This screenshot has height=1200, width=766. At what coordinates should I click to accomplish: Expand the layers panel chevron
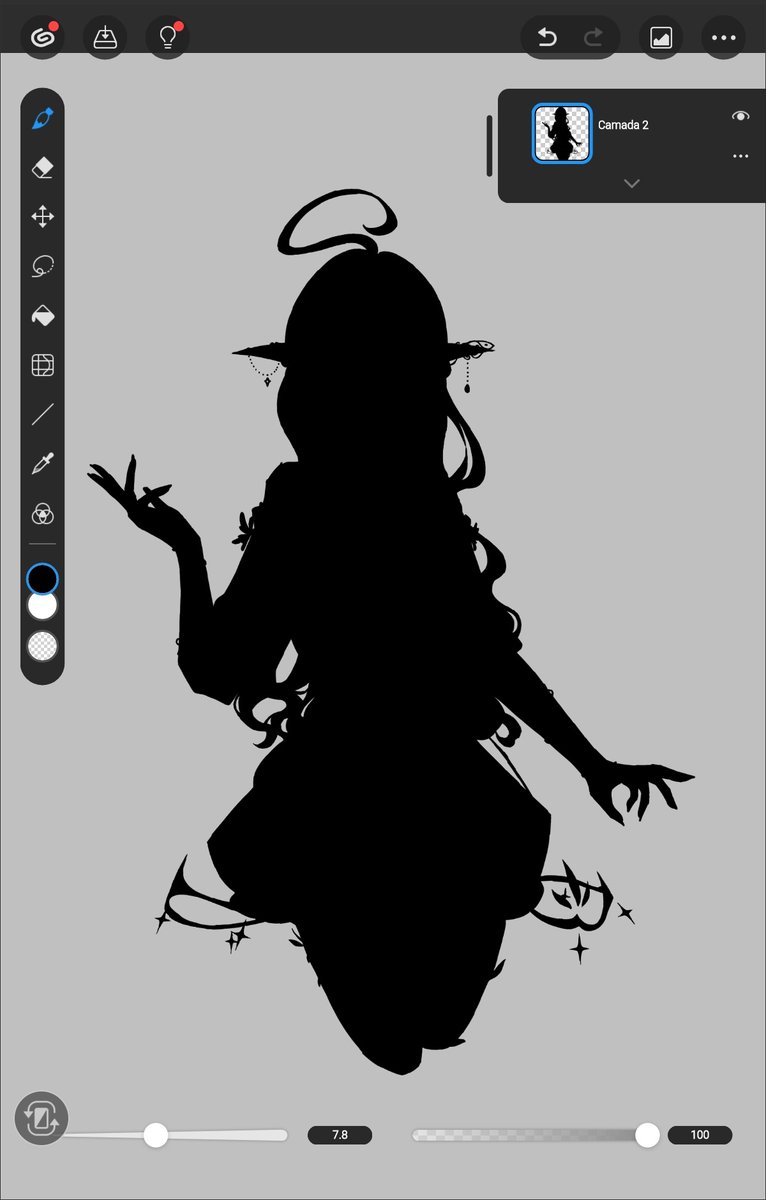click(631, 183)
